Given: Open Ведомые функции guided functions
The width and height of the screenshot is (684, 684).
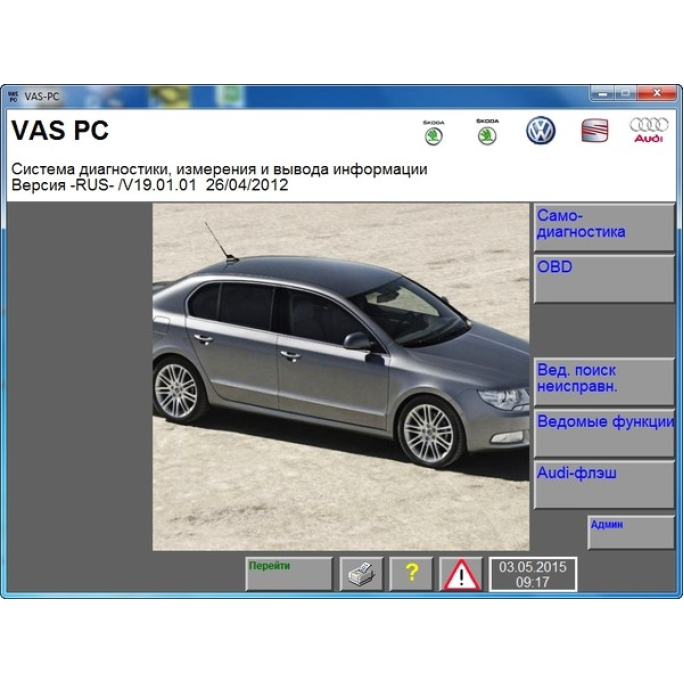Looking at the screenshot, I should [604, 434].
